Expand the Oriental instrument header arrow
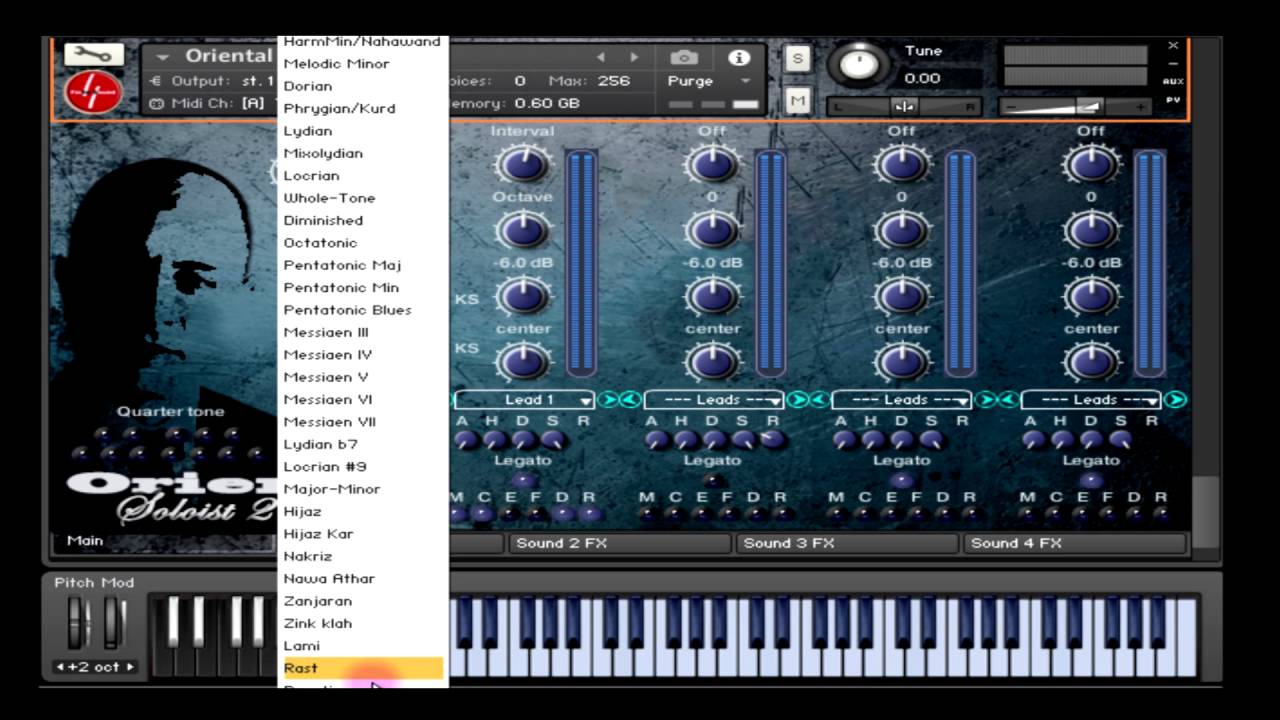1280x720 pixels. coord(163,57)
